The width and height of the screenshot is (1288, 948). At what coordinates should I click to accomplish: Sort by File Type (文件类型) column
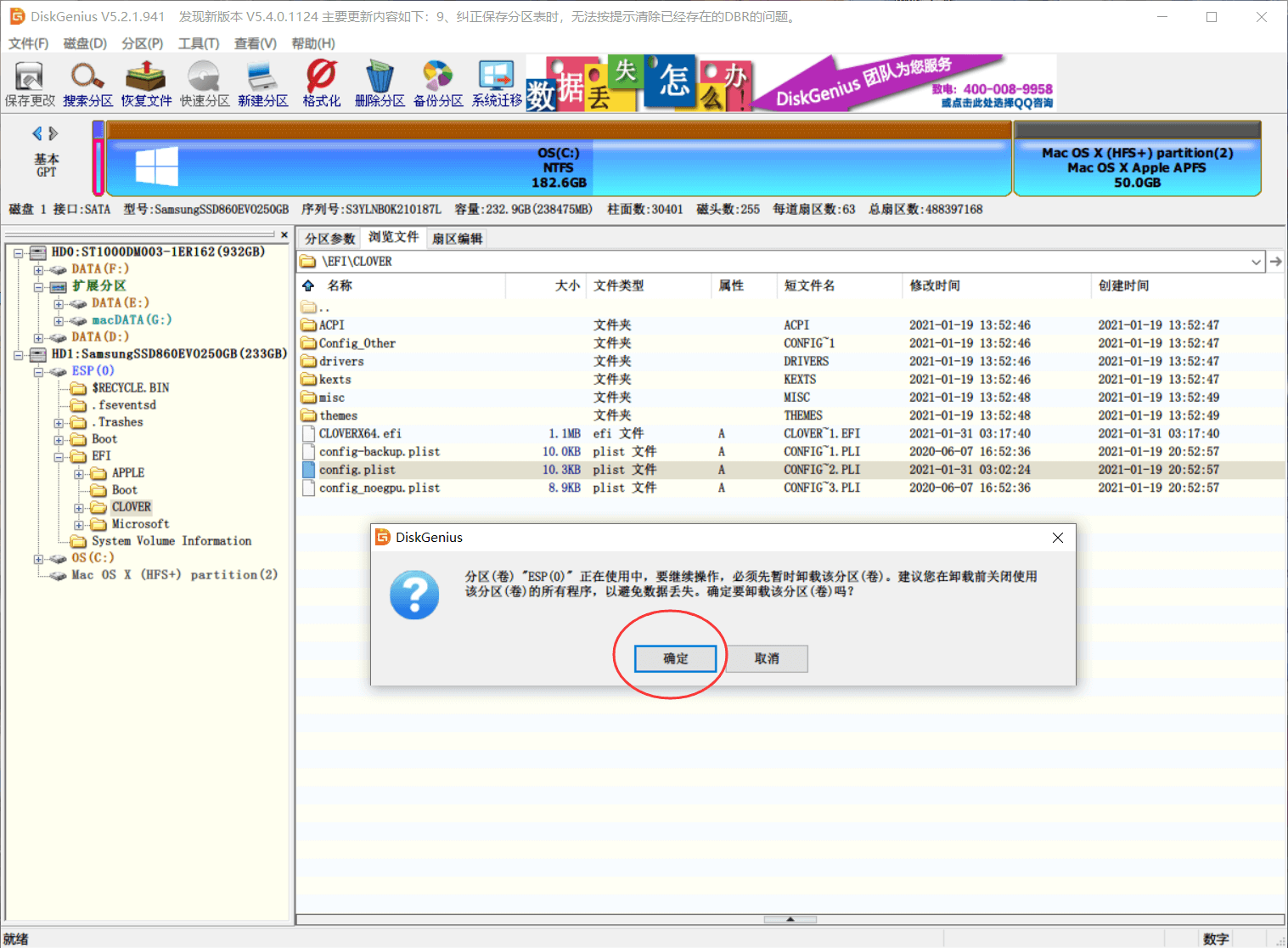point(619,285)
